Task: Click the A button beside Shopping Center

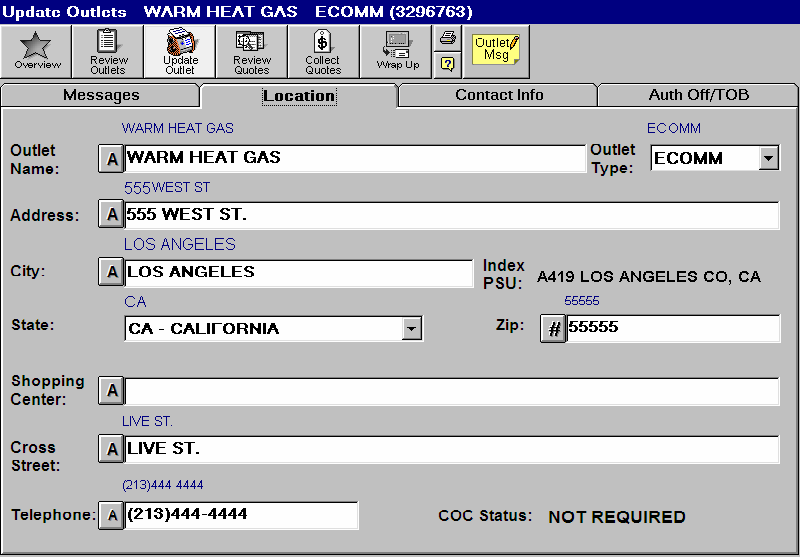Action: click(111, 391)
